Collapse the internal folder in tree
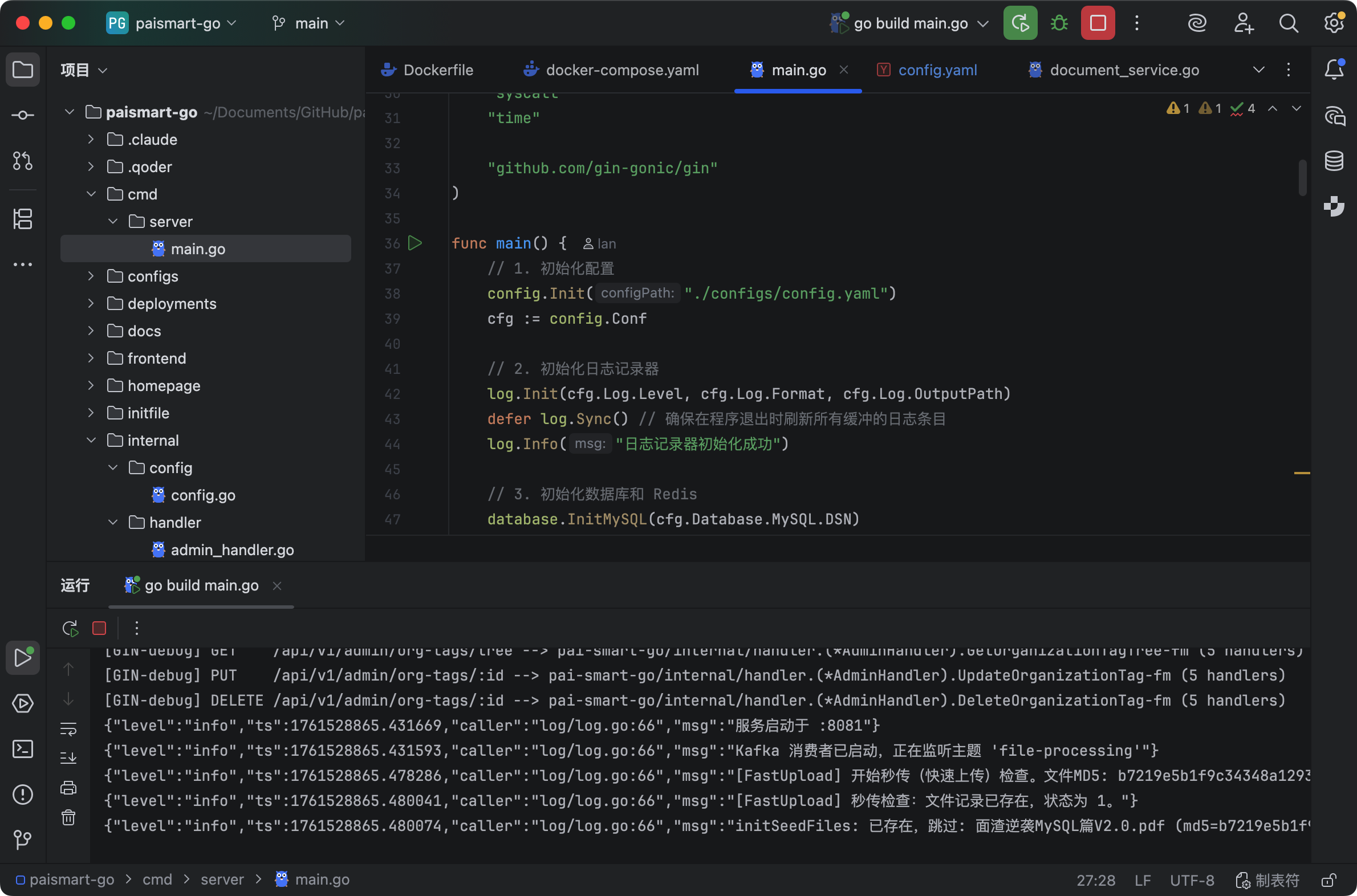The height and width of the screenshot is (896, 1357). coord(91,441)
